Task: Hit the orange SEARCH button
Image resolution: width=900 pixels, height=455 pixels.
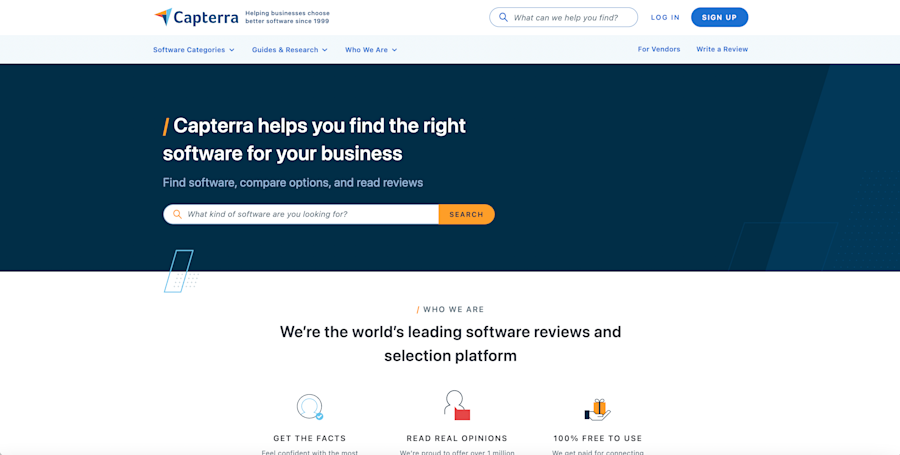Action: [x=467, y=214]
